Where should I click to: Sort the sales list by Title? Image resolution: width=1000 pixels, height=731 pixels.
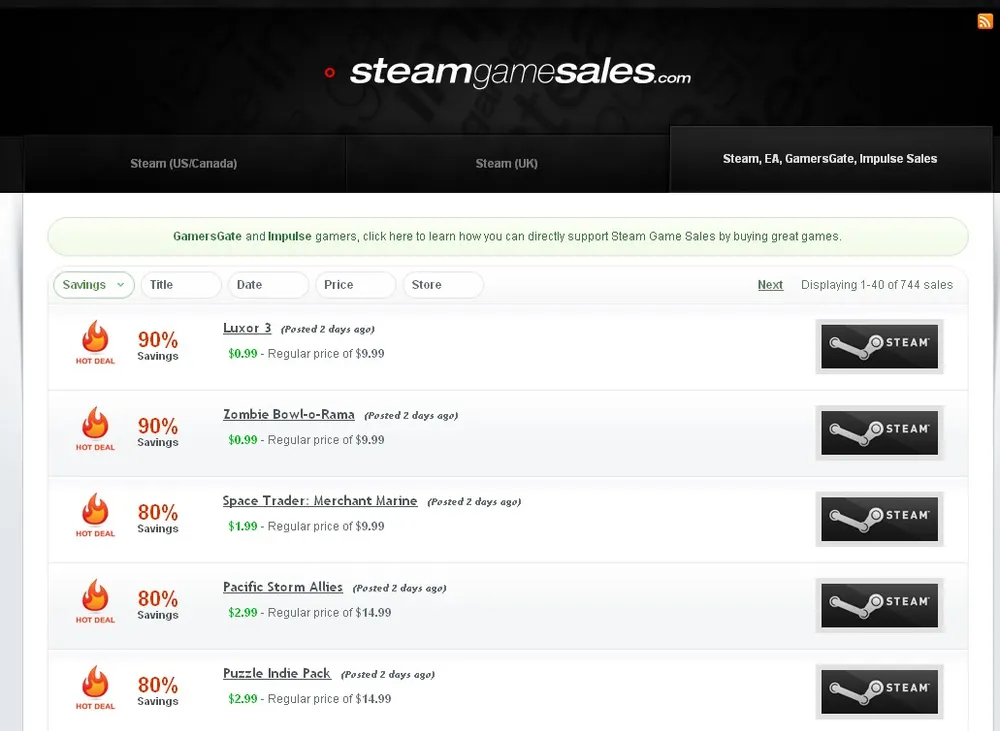pyautogui.click(x=180, y=285)
